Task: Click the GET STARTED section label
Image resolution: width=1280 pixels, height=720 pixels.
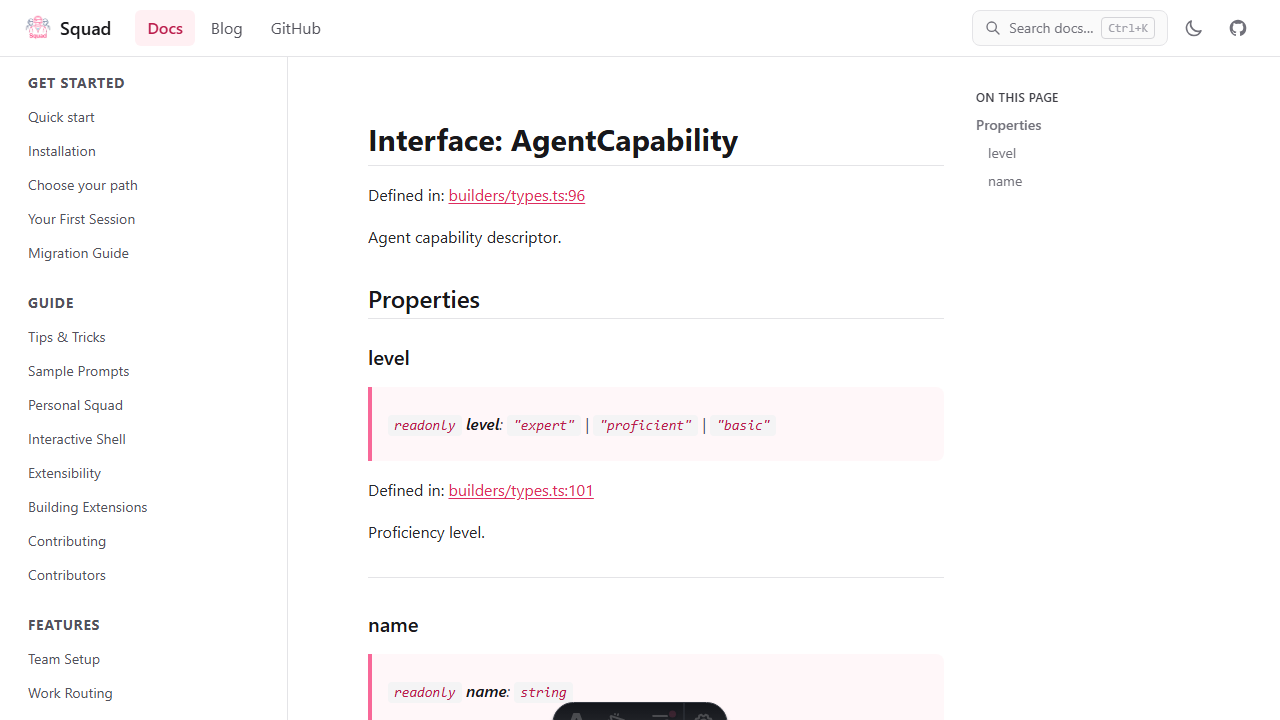Action: coord(76,83)
